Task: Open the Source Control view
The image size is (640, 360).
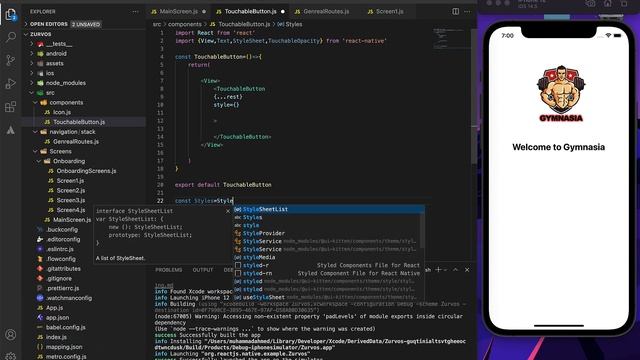Action: [11, 60]
